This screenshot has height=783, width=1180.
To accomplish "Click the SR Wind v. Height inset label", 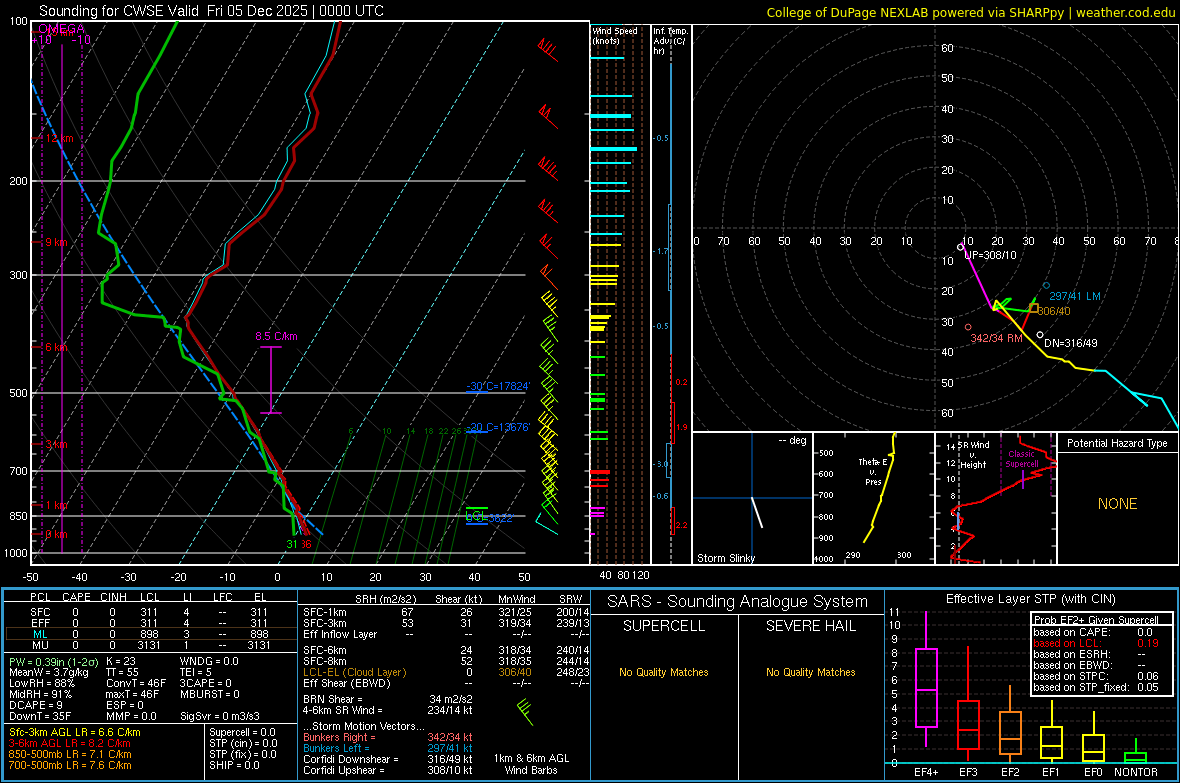I will tap(975, 455).
